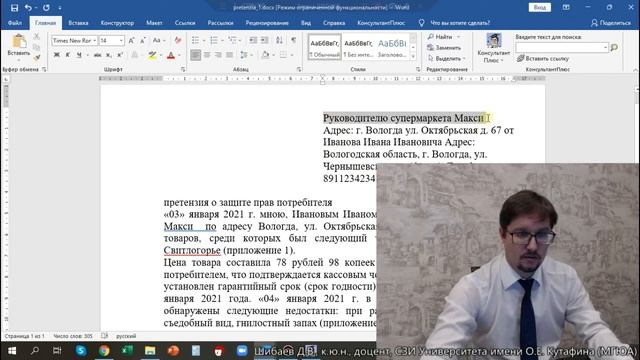
Task: Switch to the Вставка tab
Action: coord(78,23)
